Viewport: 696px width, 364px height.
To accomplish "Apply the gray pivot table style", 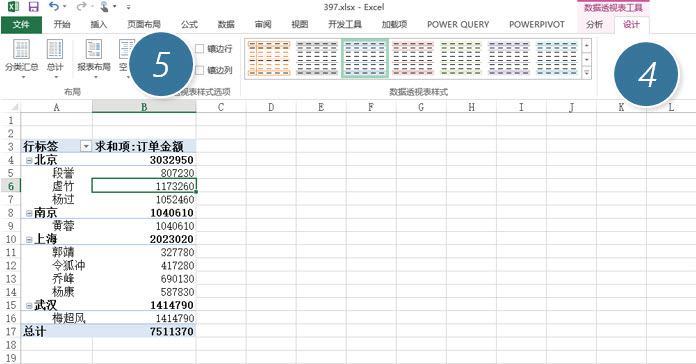I will 317,58.
